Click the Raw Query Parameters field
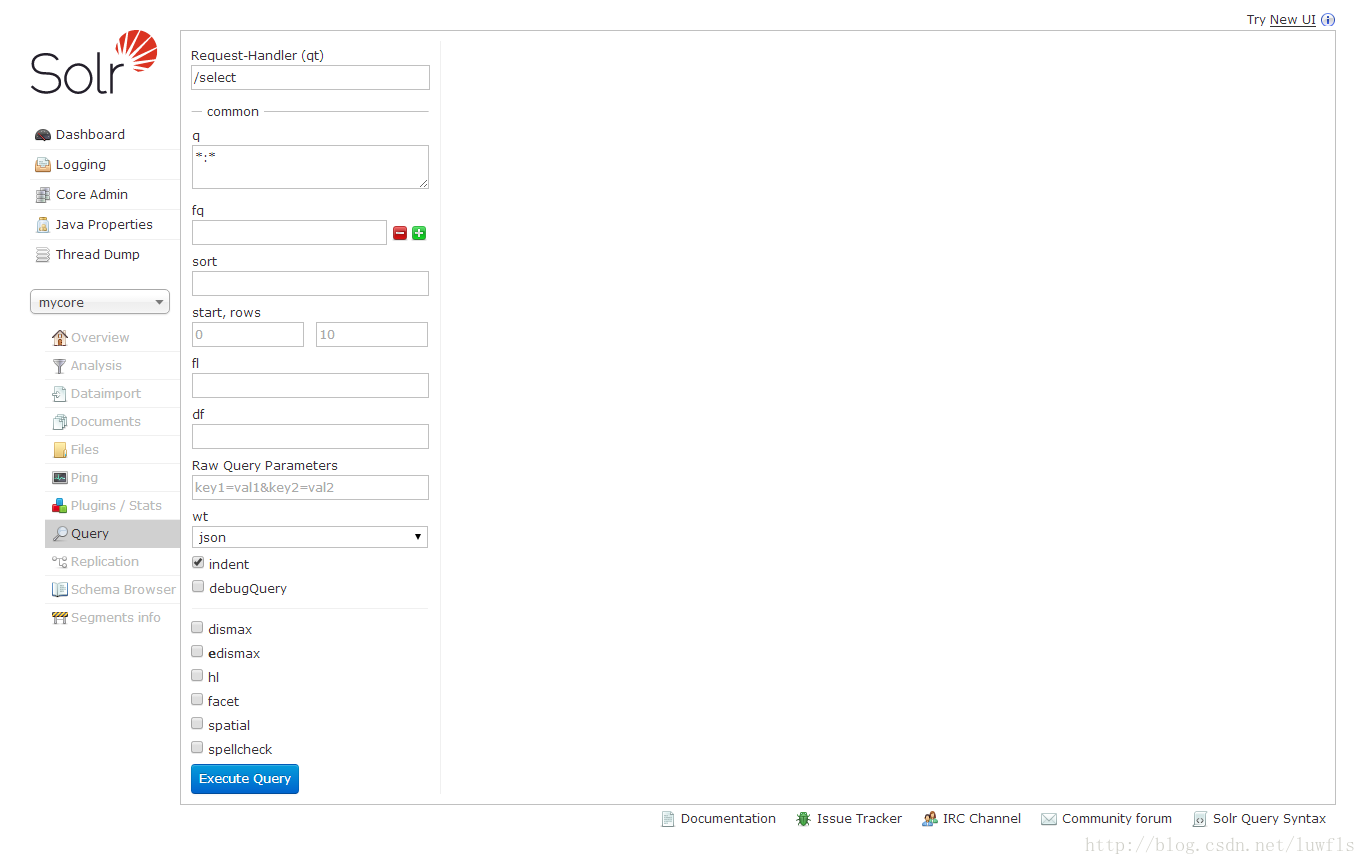 click(310, 488)
